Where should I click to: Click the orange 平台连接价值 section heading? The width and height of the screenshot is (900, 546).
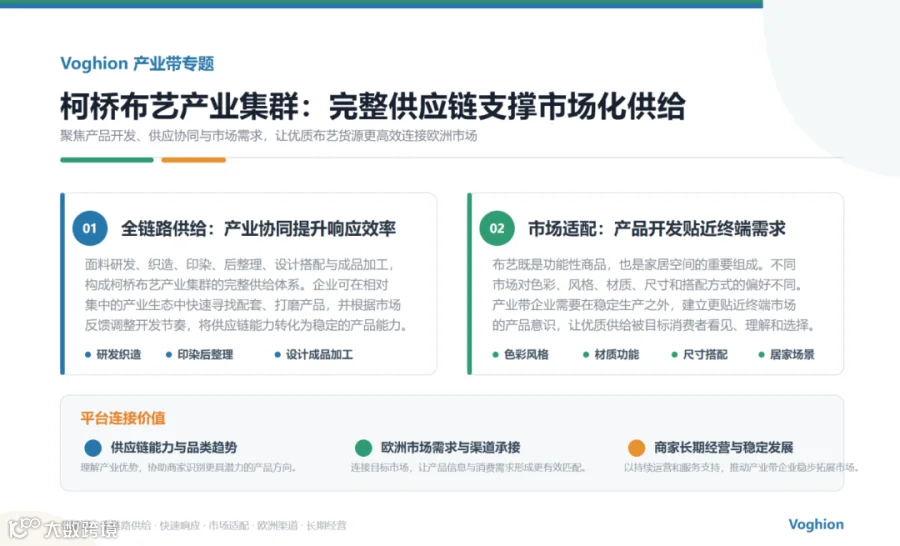point(123,418)
